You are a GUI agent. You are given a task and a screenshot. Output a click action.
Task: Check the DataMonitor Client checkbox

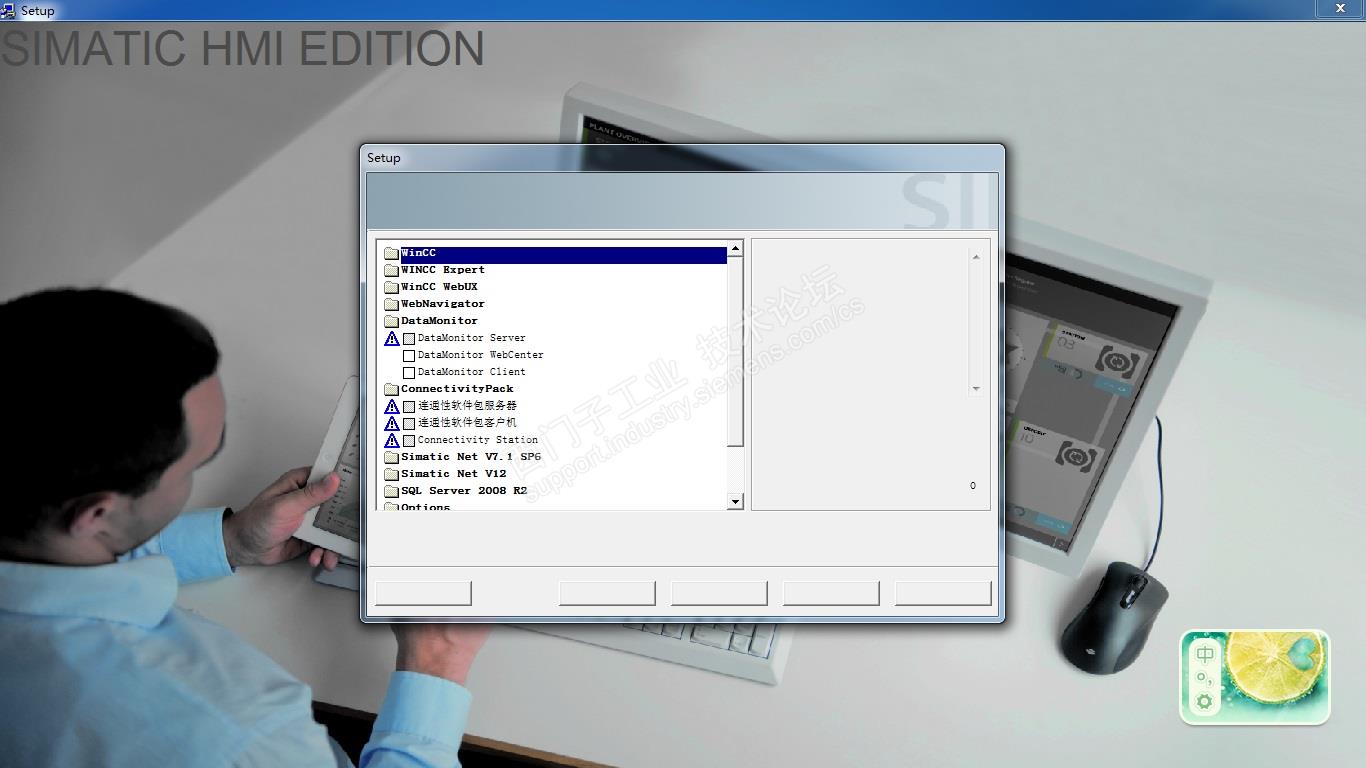[409, 373]
